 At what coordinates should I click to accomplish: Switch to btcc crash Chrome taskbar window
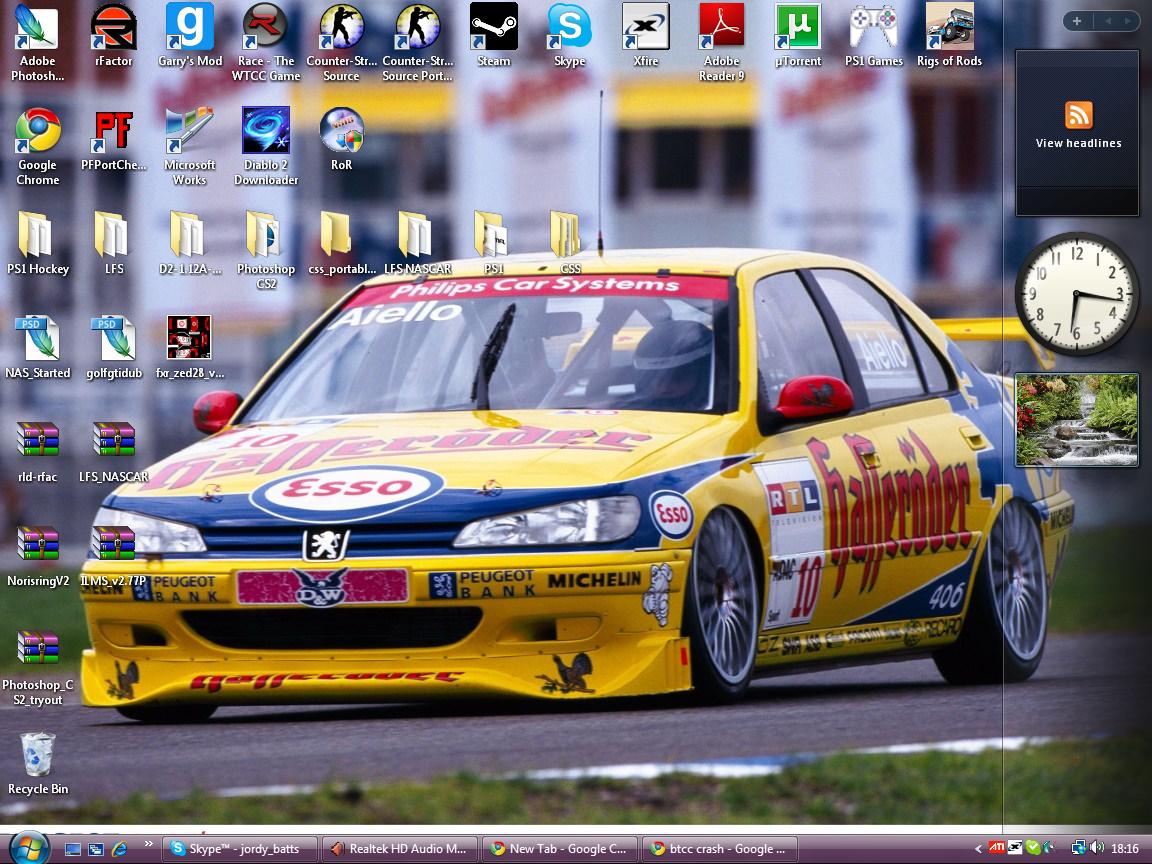[x=720, y=849]
